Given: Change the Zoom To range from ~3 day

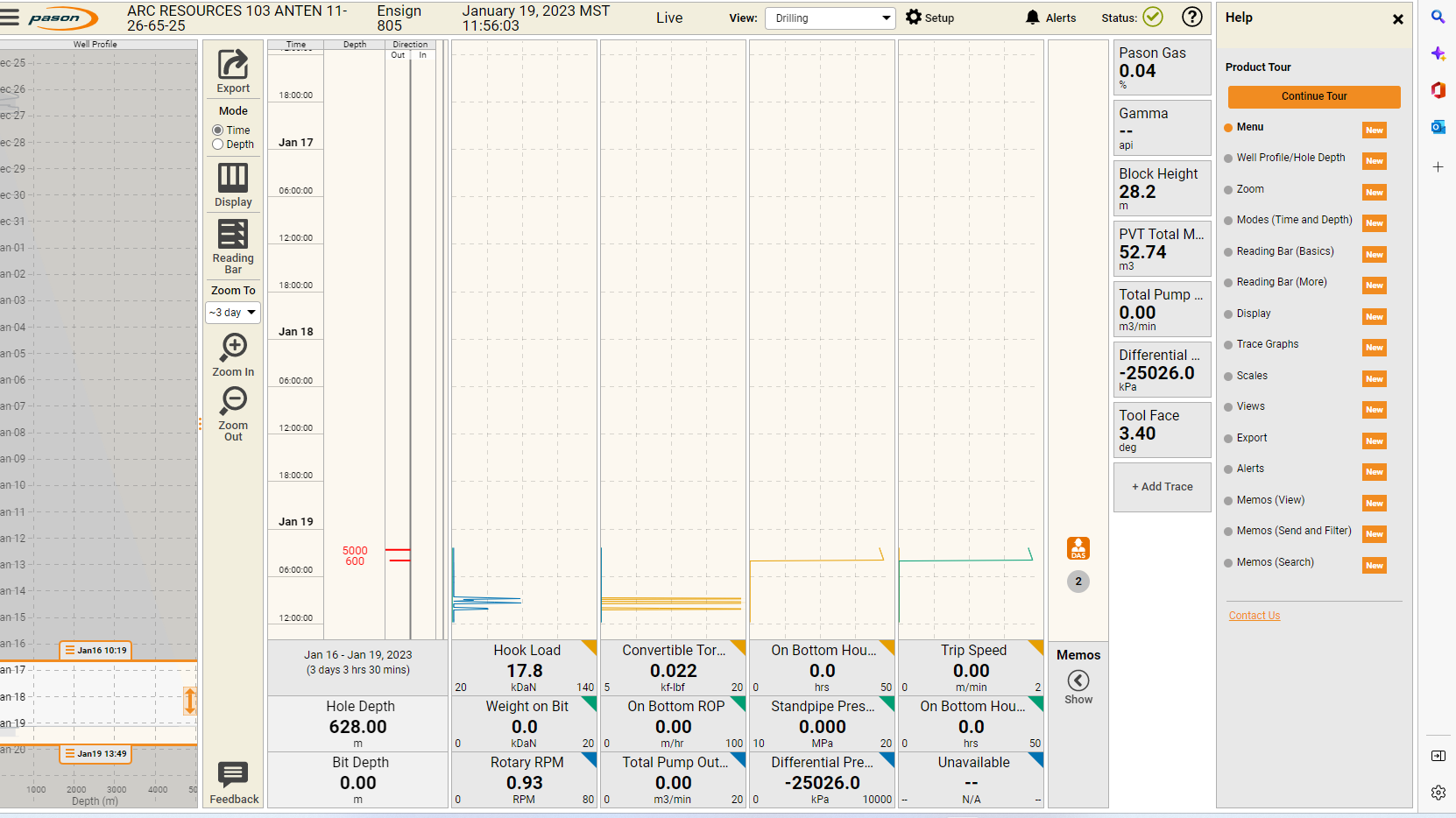Looking at the screenshot, I should point(232,312).
